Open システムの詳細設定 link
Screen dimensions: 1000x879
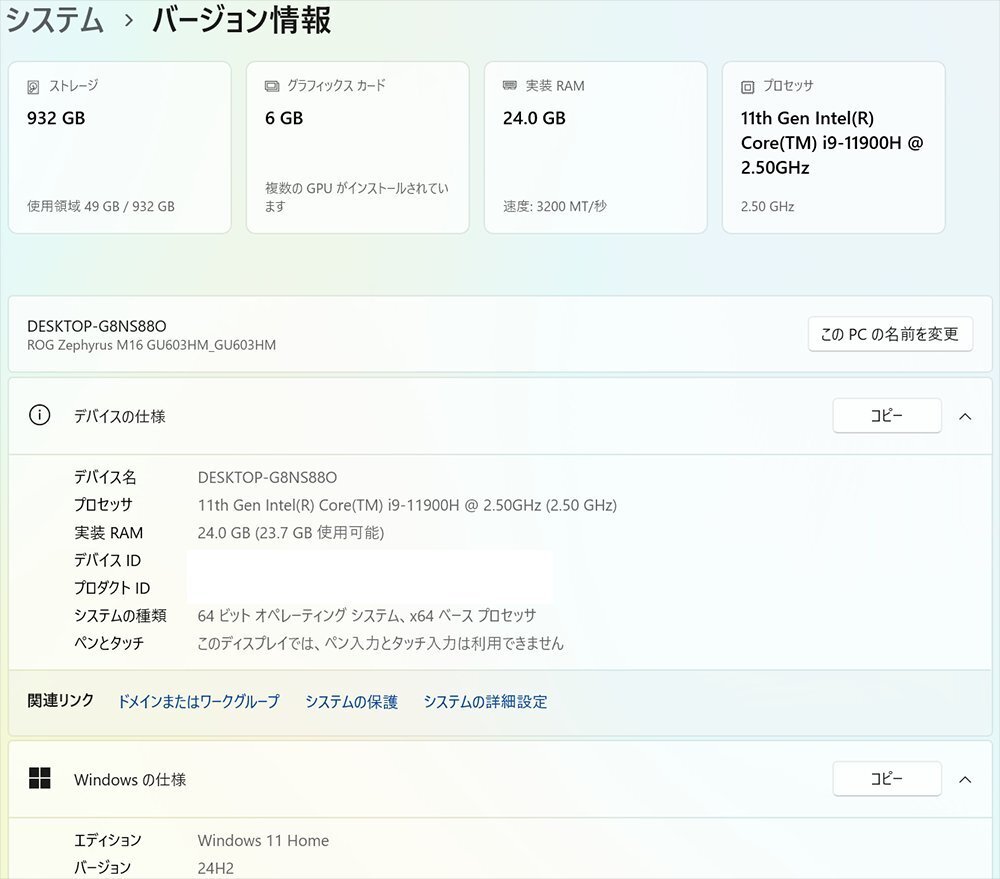click(485, 702)
